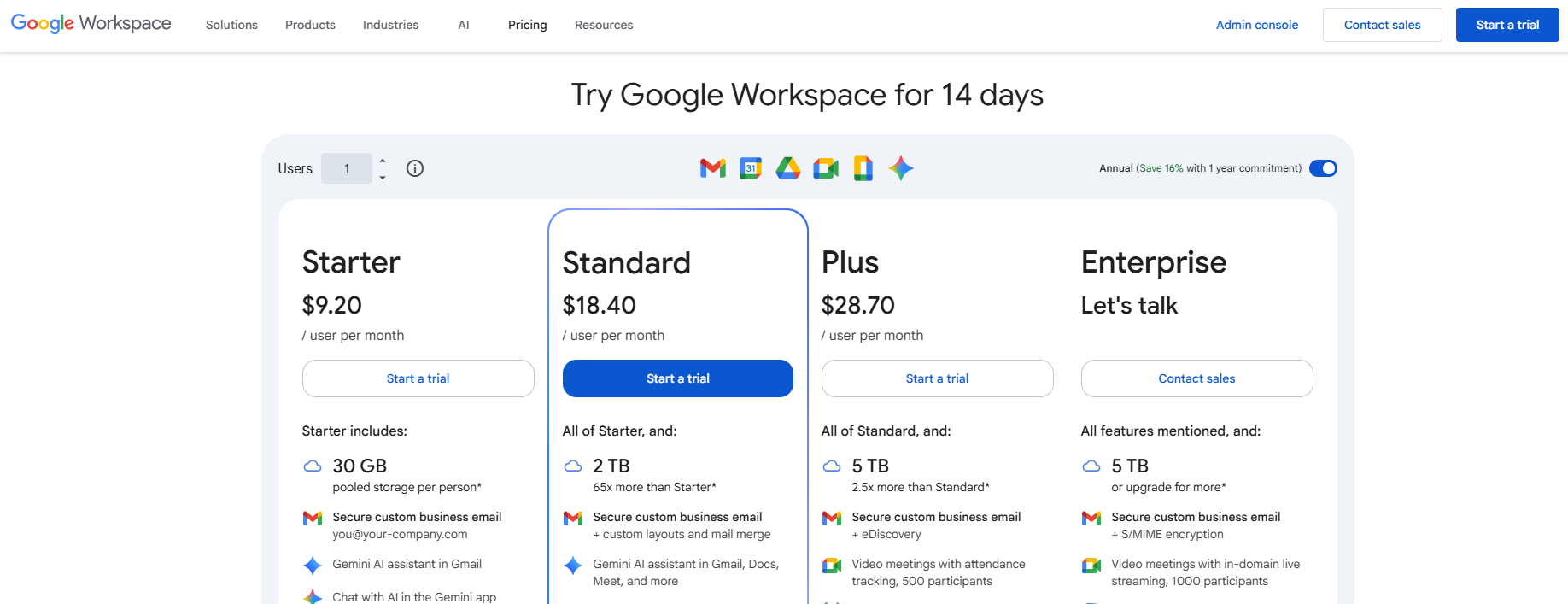Click the Google Drive icon

click(x=788, y=168)
